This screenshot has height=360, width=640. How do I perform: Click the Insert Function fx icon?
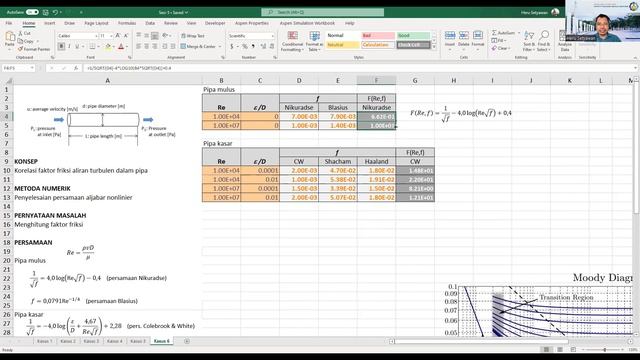click(76, 68)
